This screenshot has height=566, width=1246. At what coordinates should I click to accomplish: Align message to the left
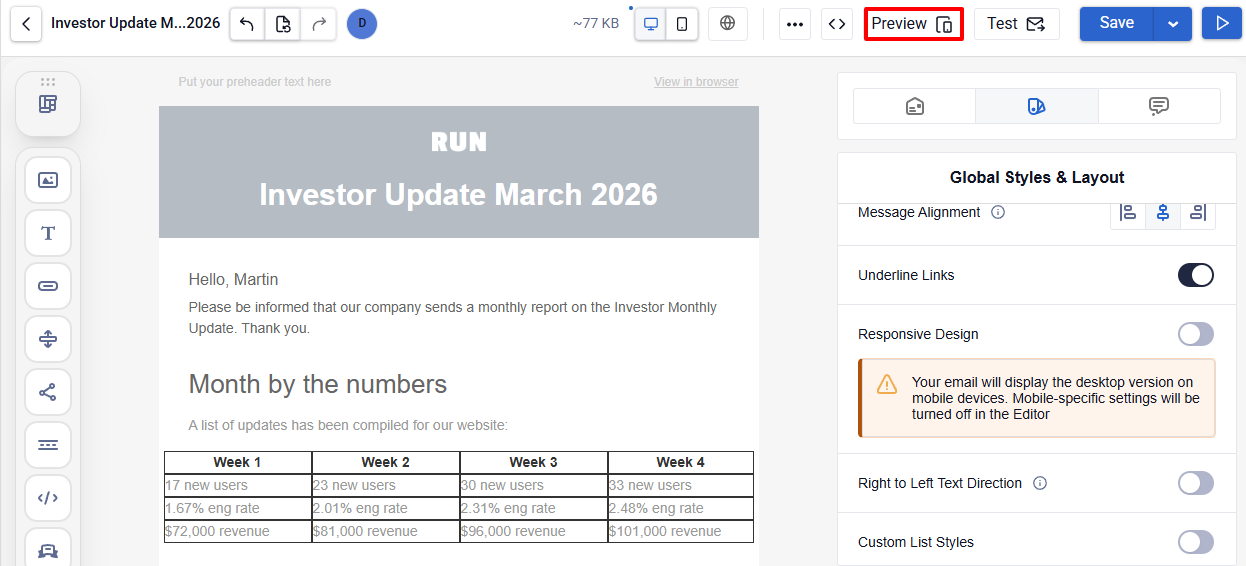pyautogui.click(x=1128, y=212)
